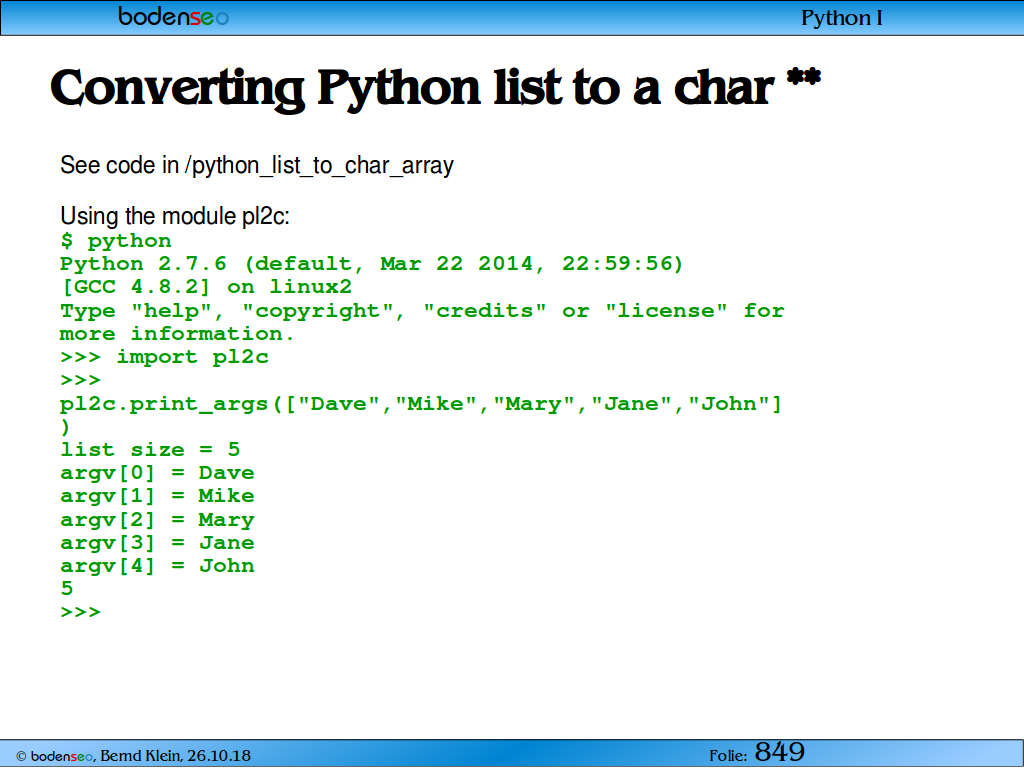Click the bodenseo logo in header
Screen dimensions: 1024x768
coord(173,16)
